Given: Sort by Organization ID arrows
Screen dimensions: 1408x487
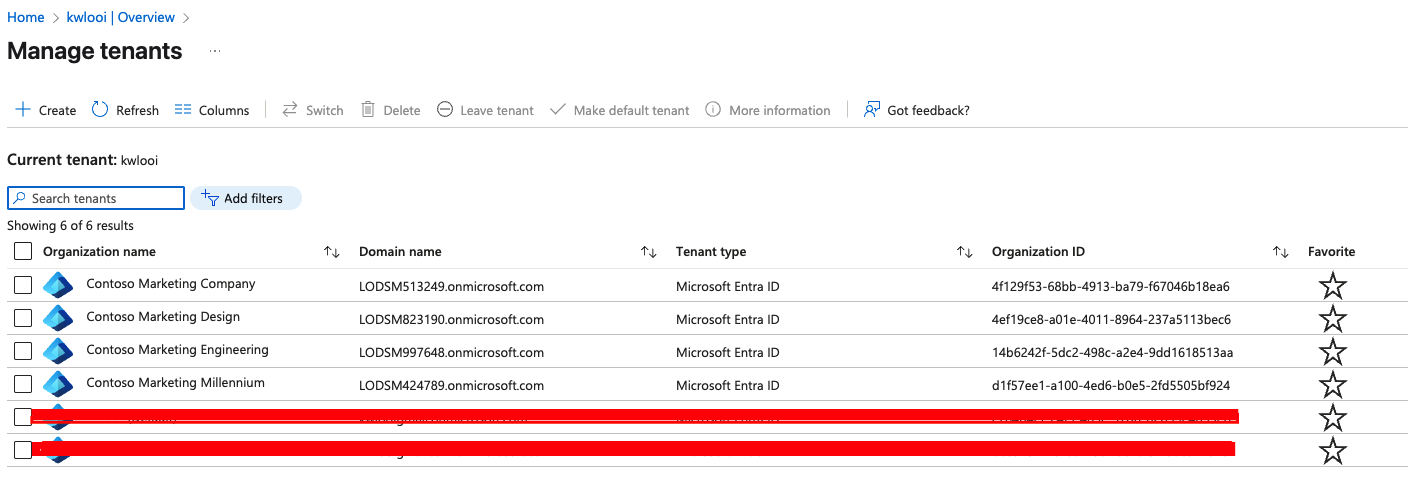Looking at the screenshot, I should click(1280, 252).
